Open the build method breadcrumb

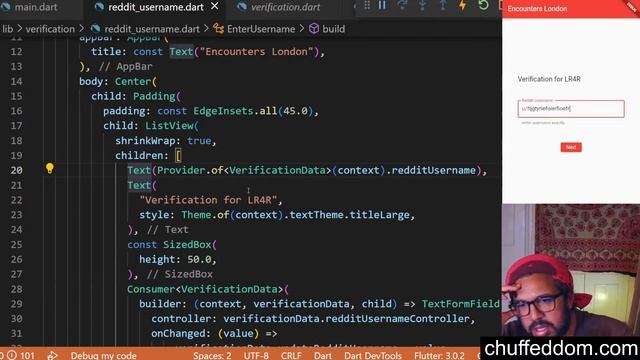point(333,29)
